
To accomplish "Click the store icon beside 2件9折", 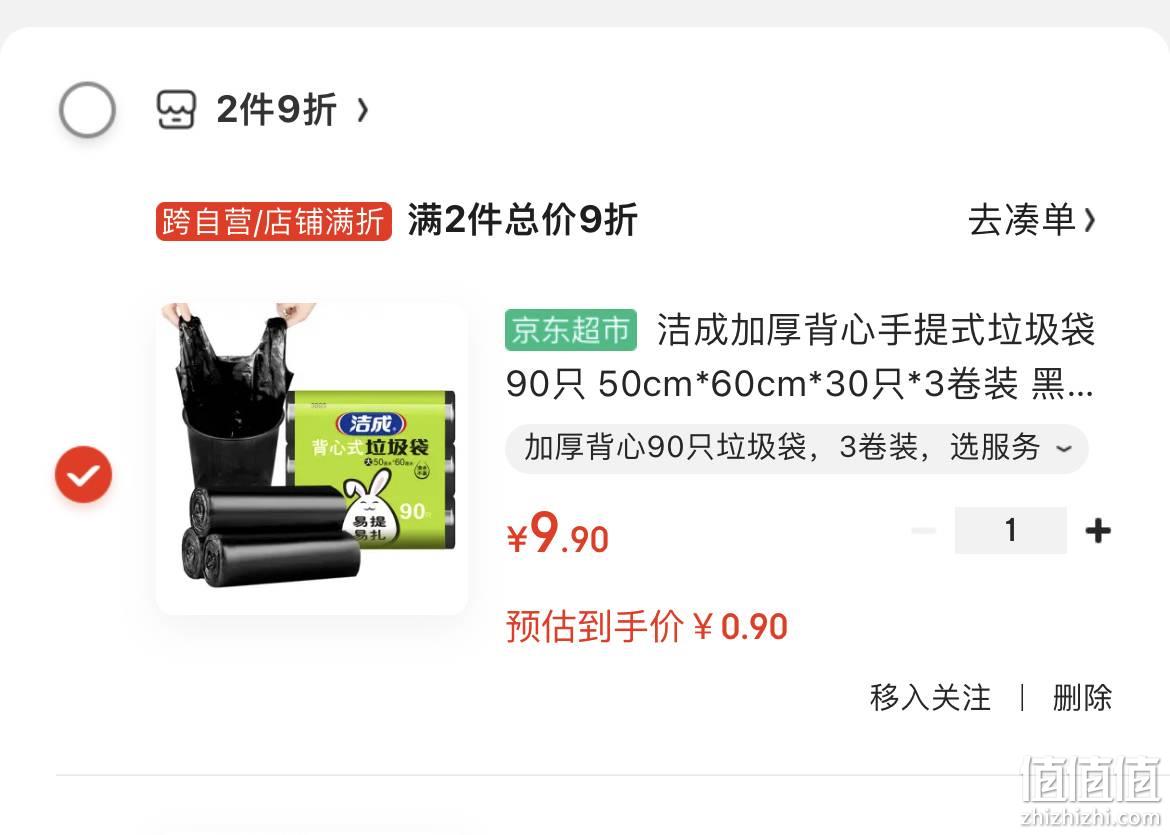I will (176, 110).
